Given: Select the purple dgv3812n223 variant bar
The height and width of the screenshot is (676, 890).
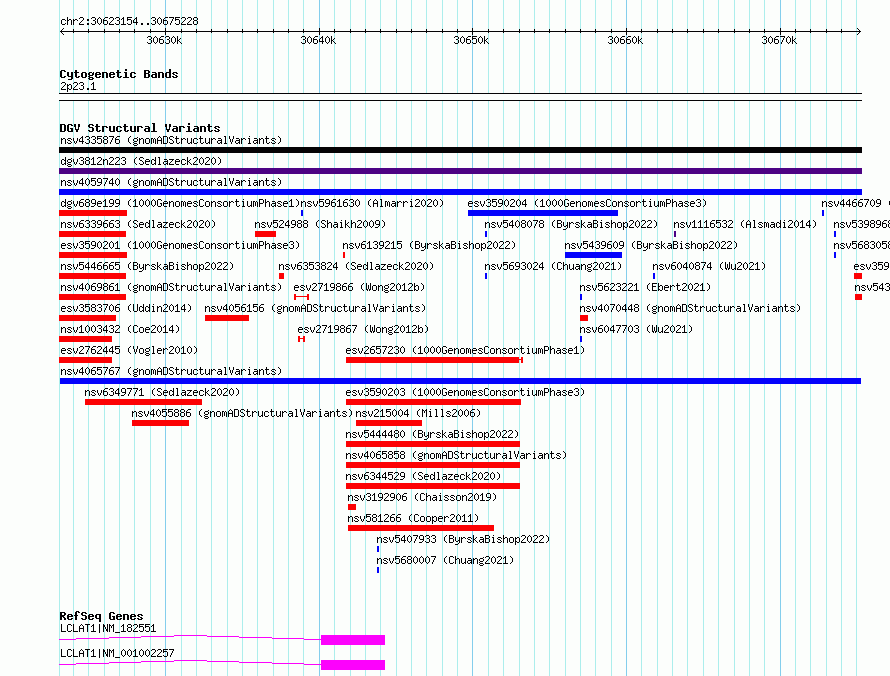Looking at the screenshot, I should (x=460, y=171).
